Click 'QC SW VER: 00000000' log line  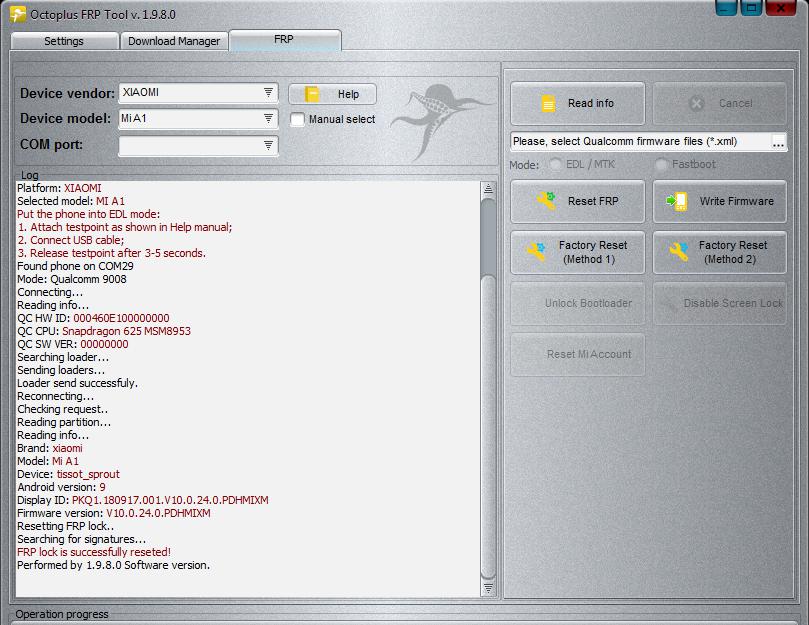[x=73, y=344]
